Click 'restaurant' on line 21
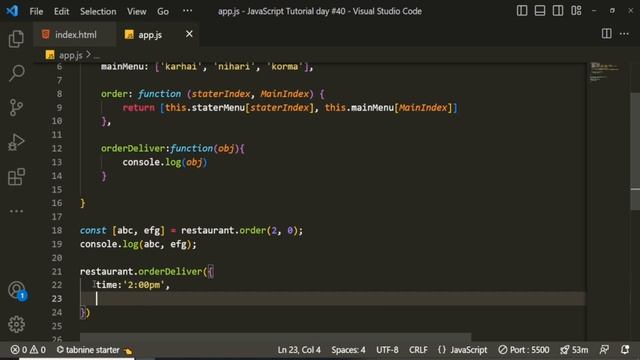This screenshot has width=640, height=360. click(107, 271)
